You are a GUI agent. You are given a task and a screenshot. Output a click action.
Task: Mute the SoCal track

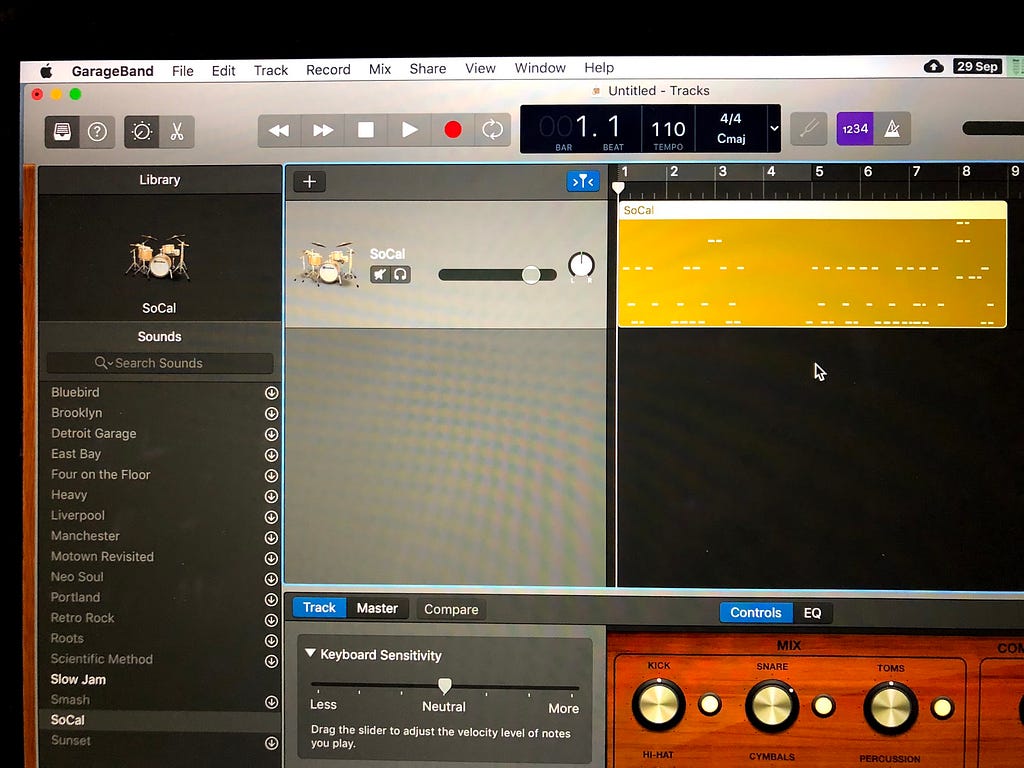(x=380, y=274)
